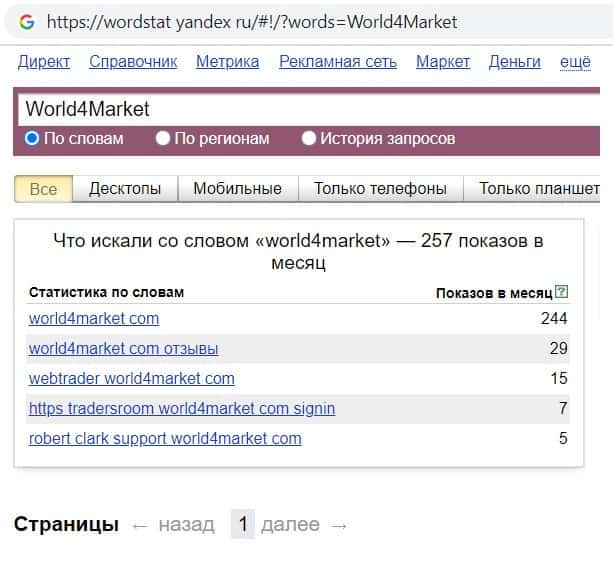Open the 'Мобильные' tab

point(237,188)
